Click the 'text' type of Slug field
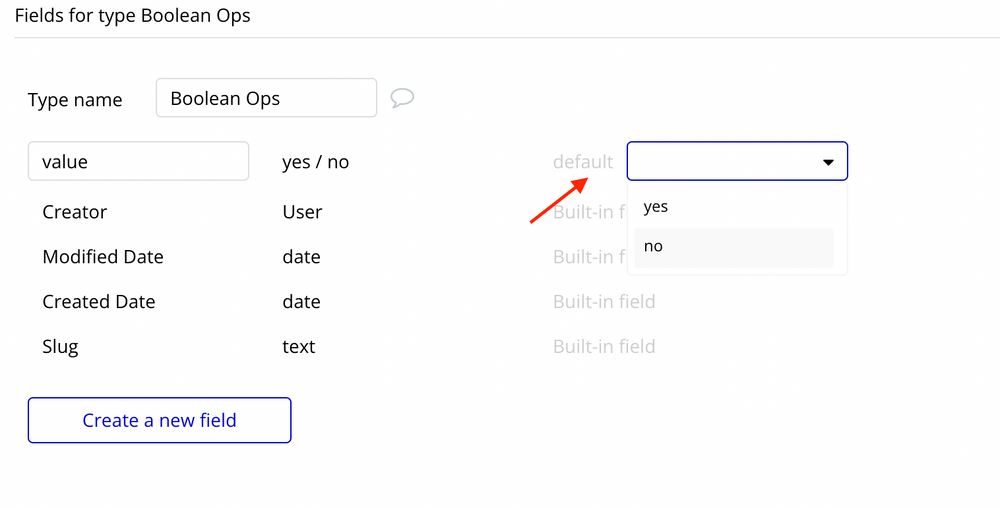1000x508 pixels. 298,347
